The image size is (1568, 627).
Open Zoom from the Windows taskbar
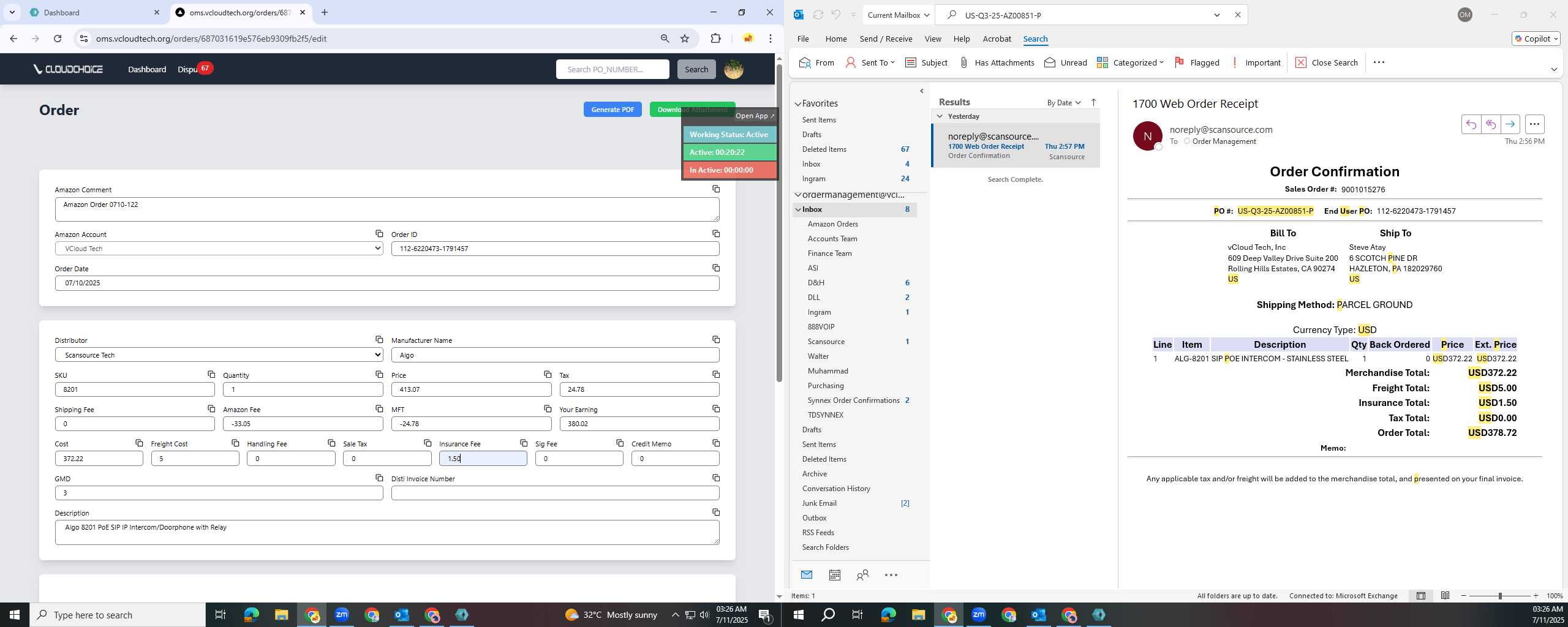pyautogui.click(x=342, y=615)
